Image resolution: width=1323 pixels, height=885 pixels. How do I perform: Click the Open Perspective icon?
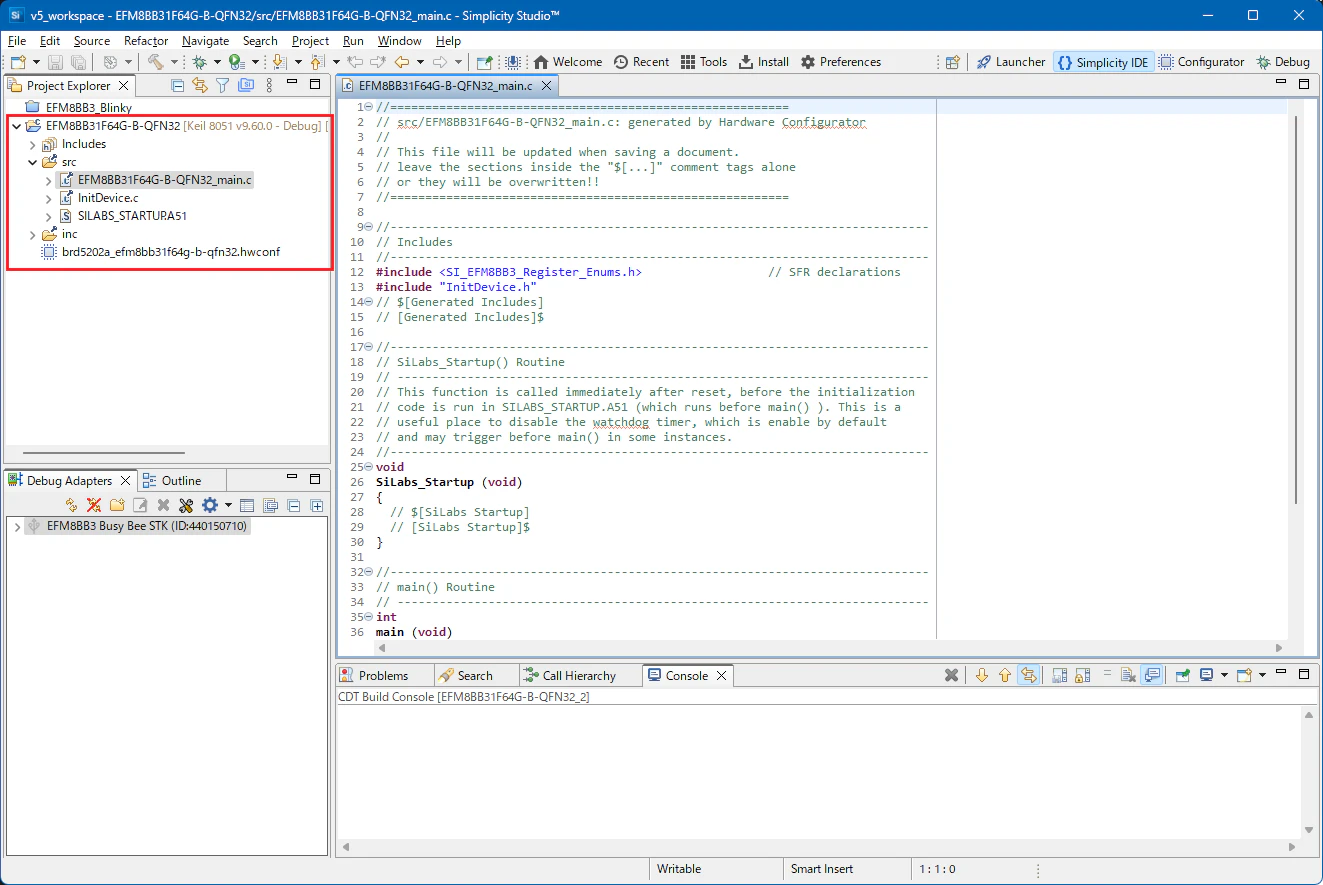click(x=953, y=62)
